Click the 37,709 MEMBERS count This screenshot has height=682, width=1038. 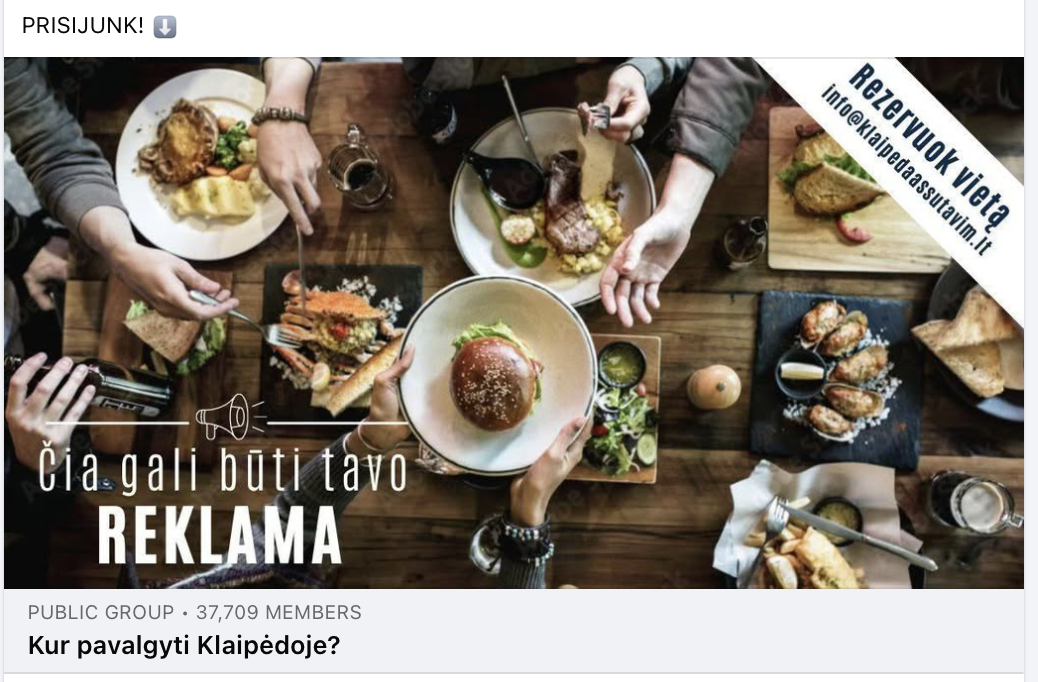[279, 612]
